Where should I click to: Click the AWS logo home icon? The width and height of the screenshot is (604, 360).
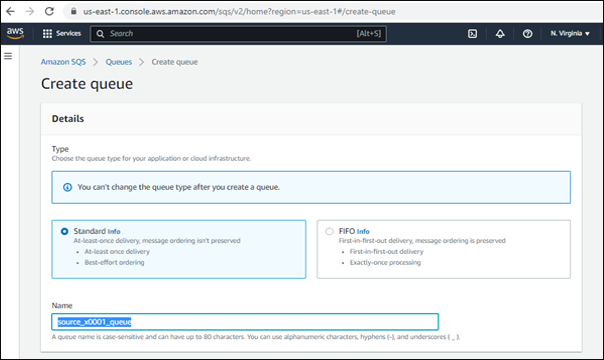[x=15, y=33]
